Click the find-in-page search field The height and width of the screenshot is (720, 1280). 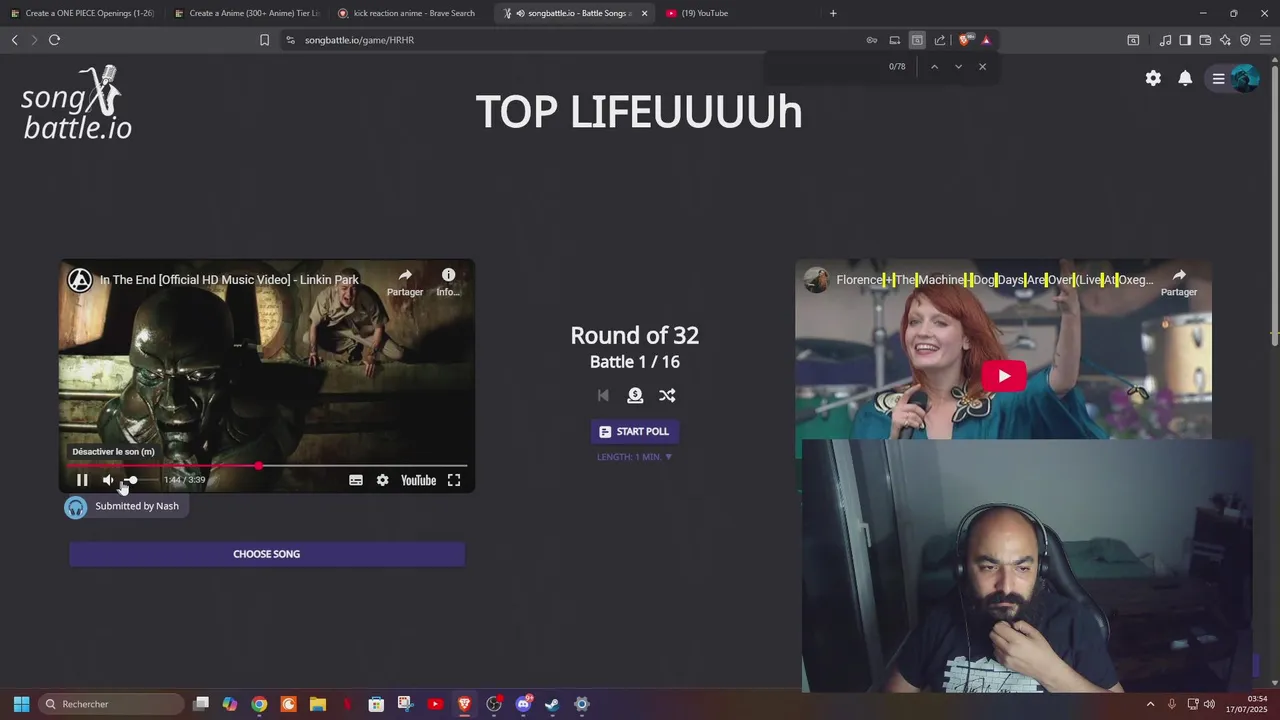(828, 67)
